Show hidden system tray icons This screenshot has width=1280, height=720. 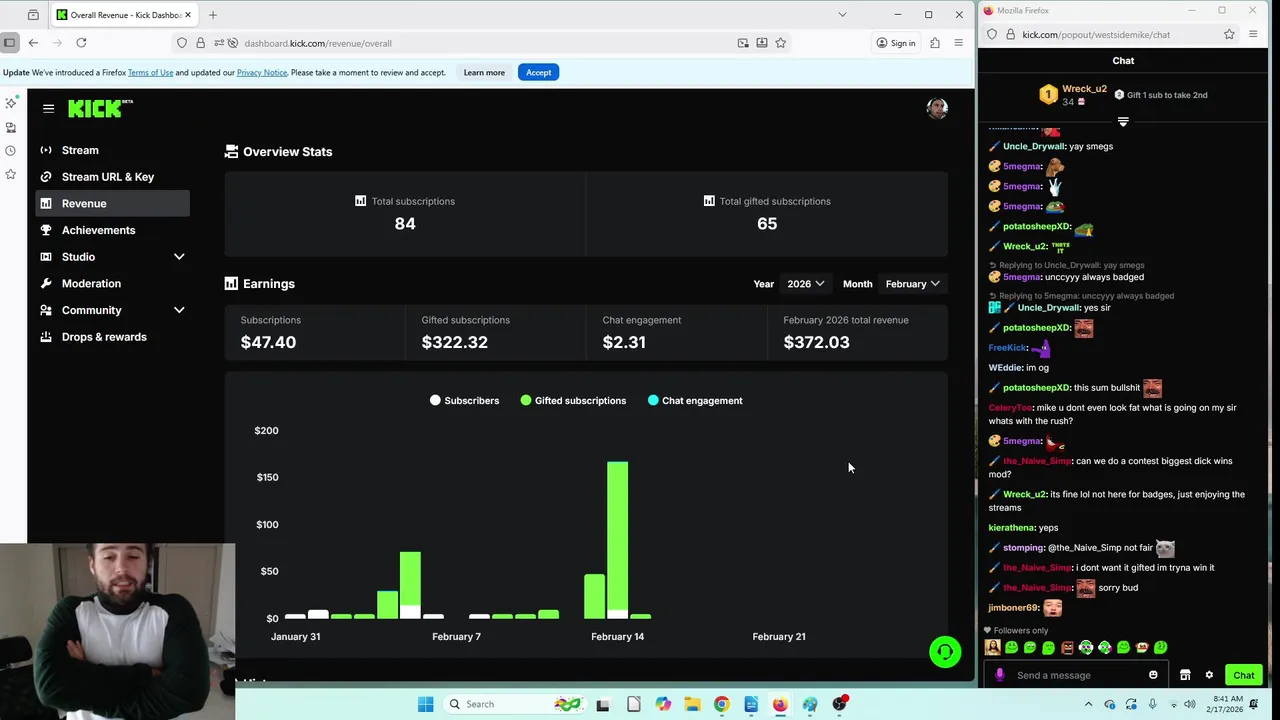tap(1089, 704)
